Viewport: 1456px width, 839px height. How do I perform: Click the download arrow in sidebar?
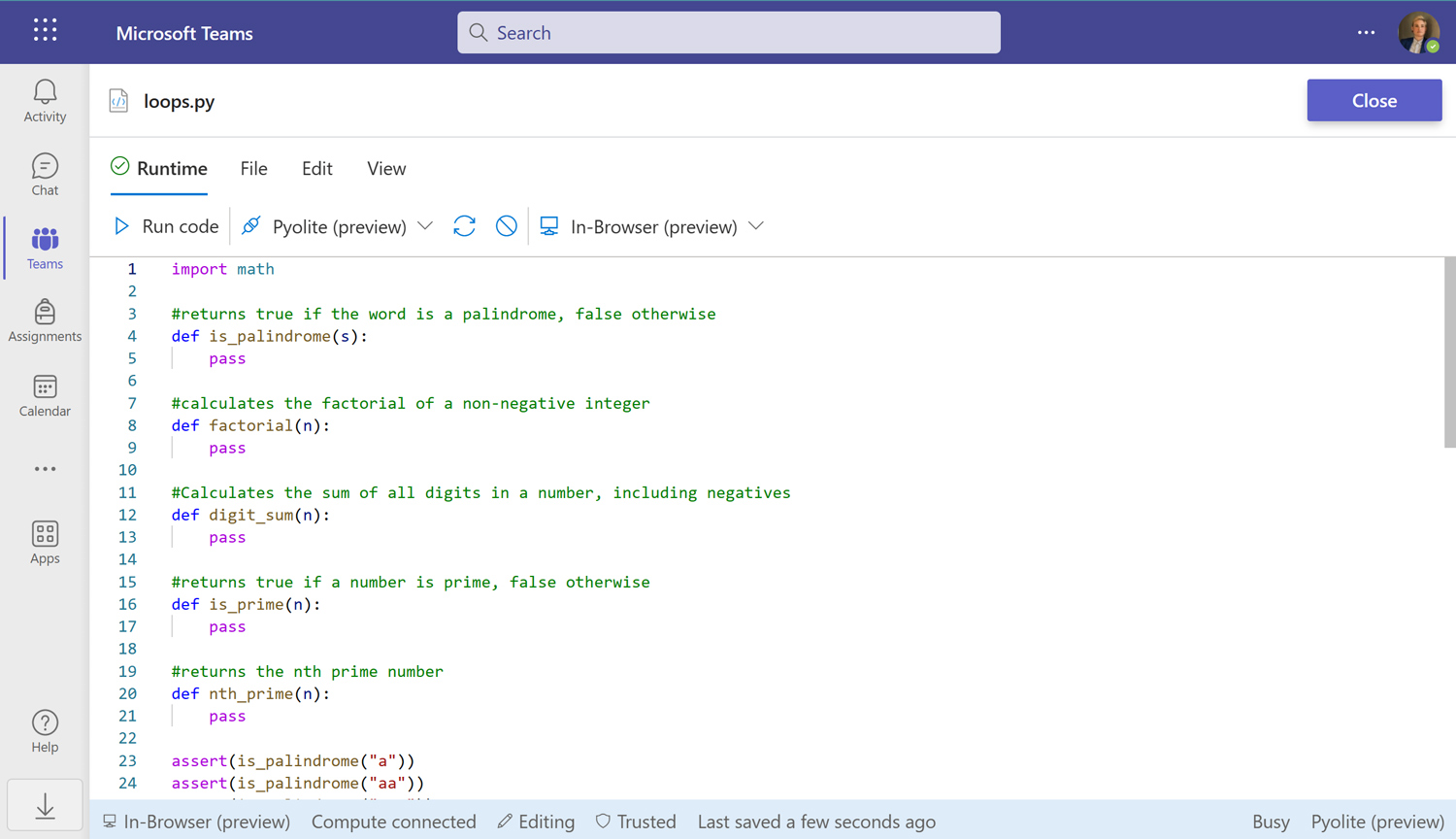click(45, 805)
